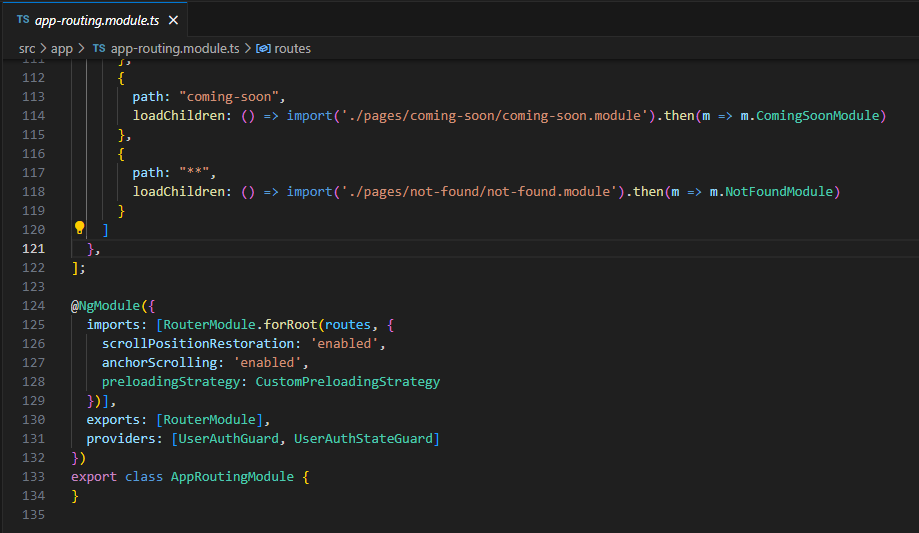Open the app breadcrumb segment
The height and width of the screenshot is (533, 919).
[x=62, y=49]
